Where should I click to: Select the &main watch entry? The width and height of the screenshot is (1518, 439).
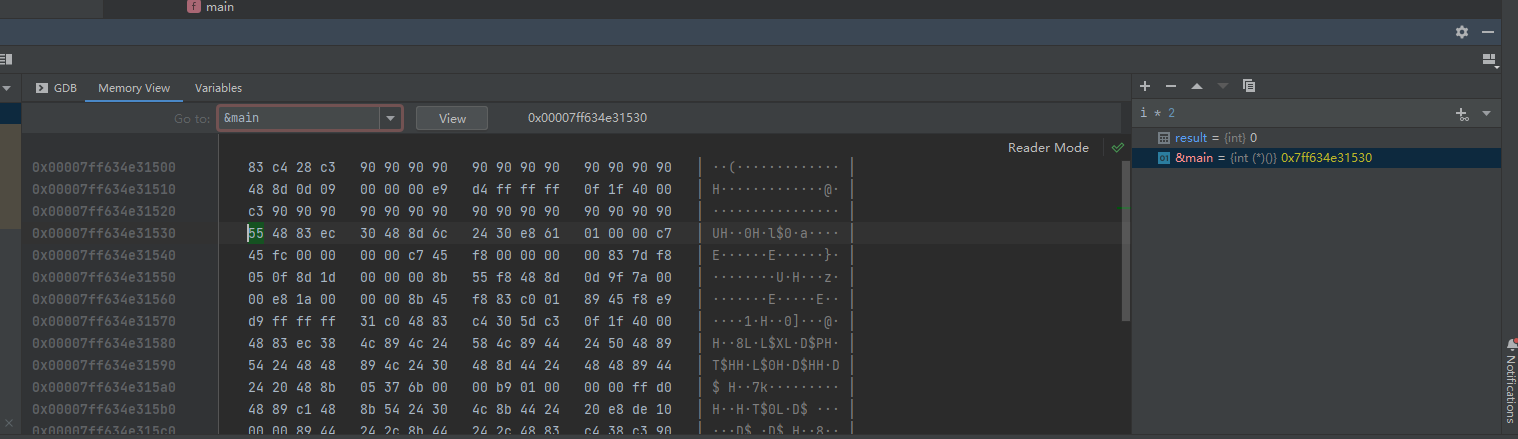click(x=1317, y=158)
